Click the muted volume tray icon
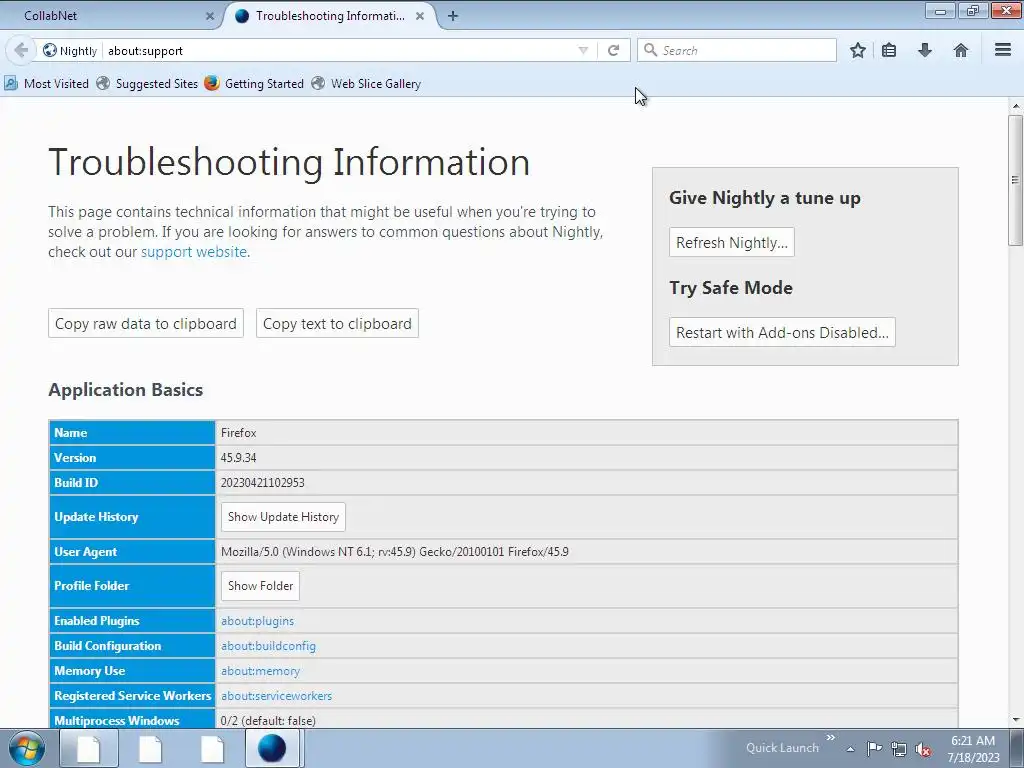 pyautogui.click(x=923, y=749)
